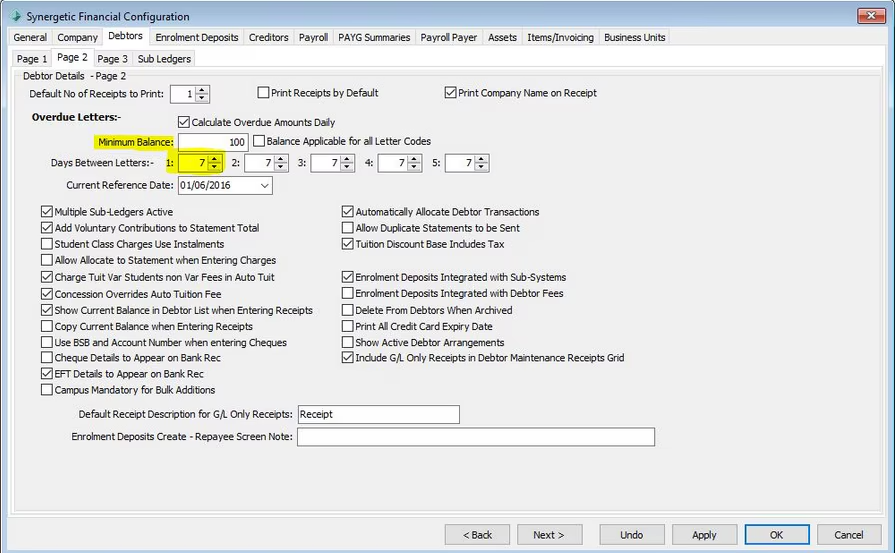Open the General tab
Viewport: 895px width, 553px height.
click(30, 38)
